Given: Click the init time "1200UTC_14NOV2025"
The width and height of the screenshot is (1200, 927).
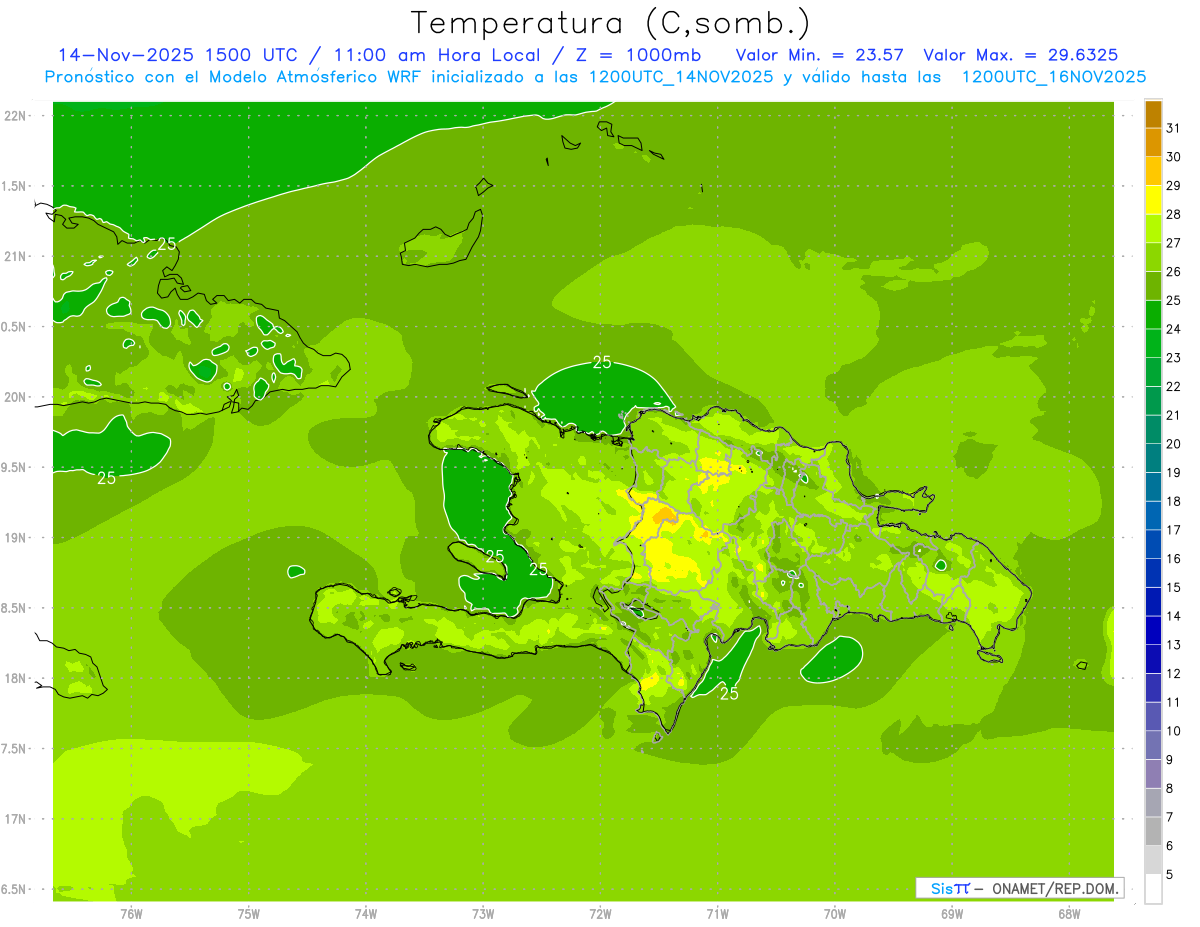Looking at the screenshot, I should tap(680, 77).
